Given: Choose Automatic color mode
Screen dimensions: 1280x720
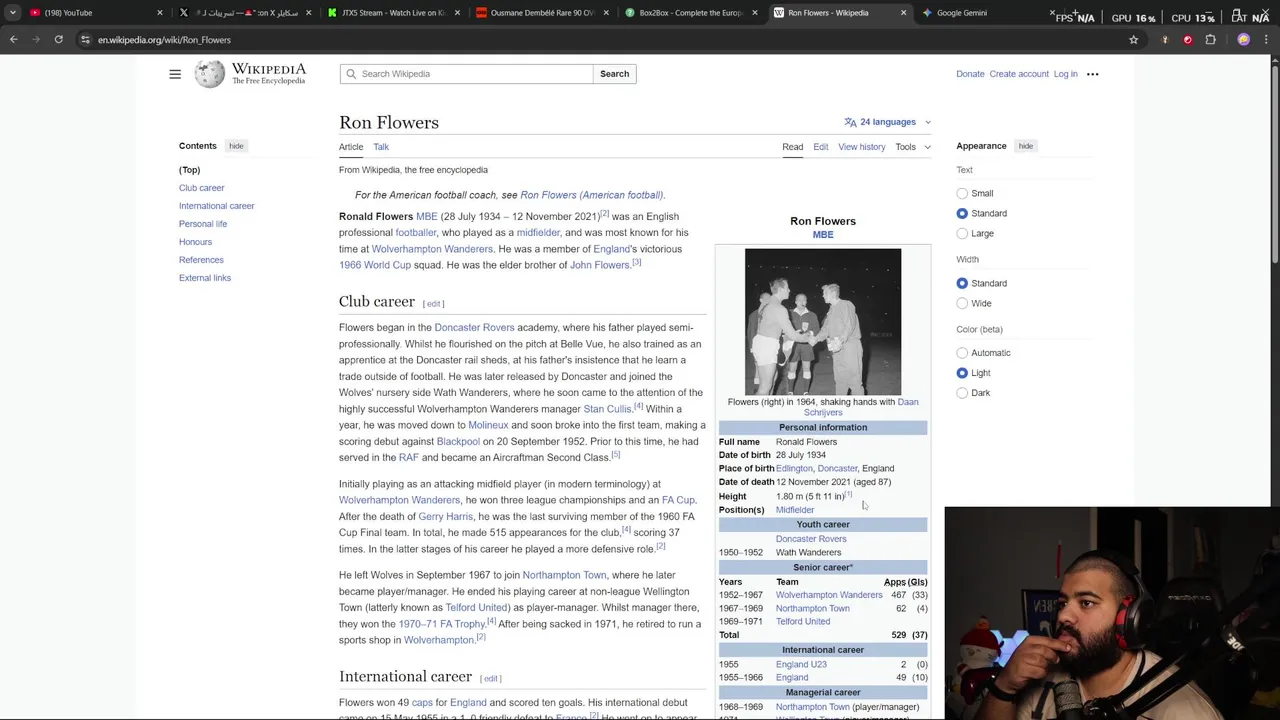Looking at the screenshot, I should click(x=962, y=353).
